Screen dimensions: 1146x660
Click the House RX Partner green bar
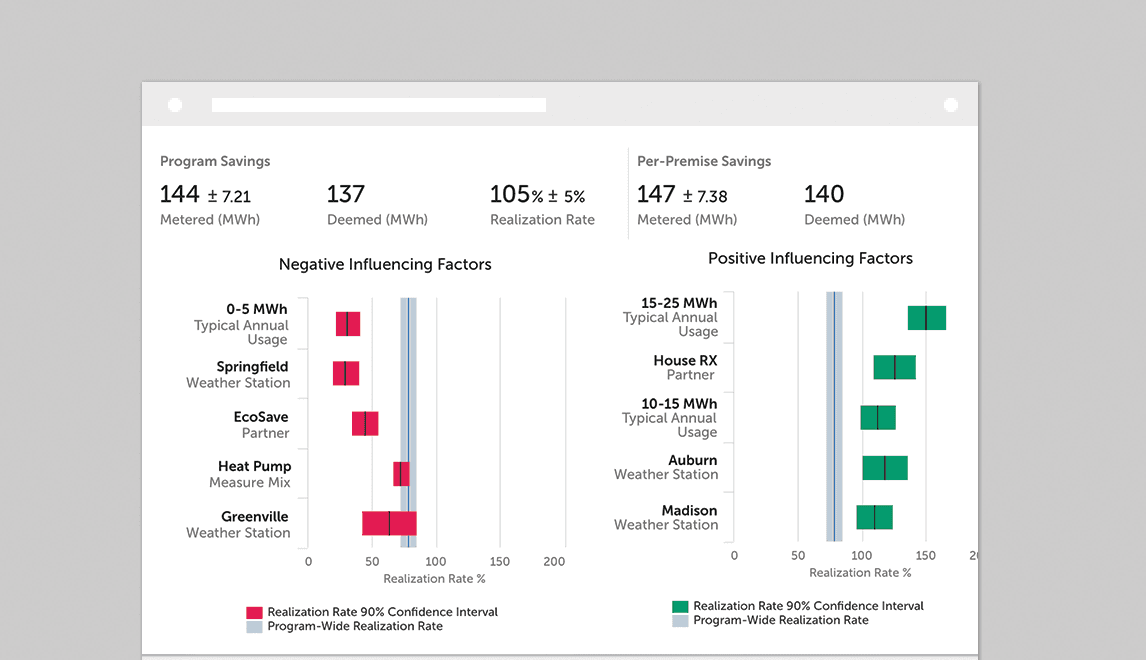coord(895,367)
